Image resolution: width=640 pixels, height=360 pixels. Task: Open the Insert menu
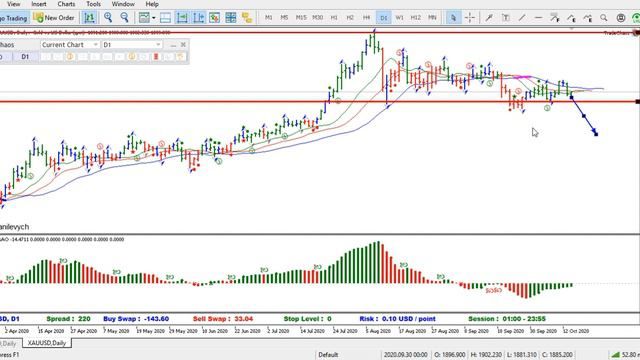(x=39, y=4)
